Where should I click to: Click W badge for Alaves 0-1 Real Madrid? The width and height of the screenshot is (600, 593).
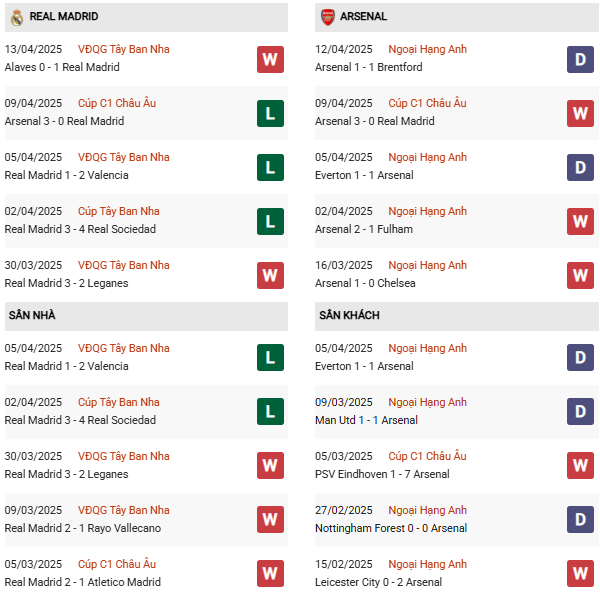coord(270,59)
